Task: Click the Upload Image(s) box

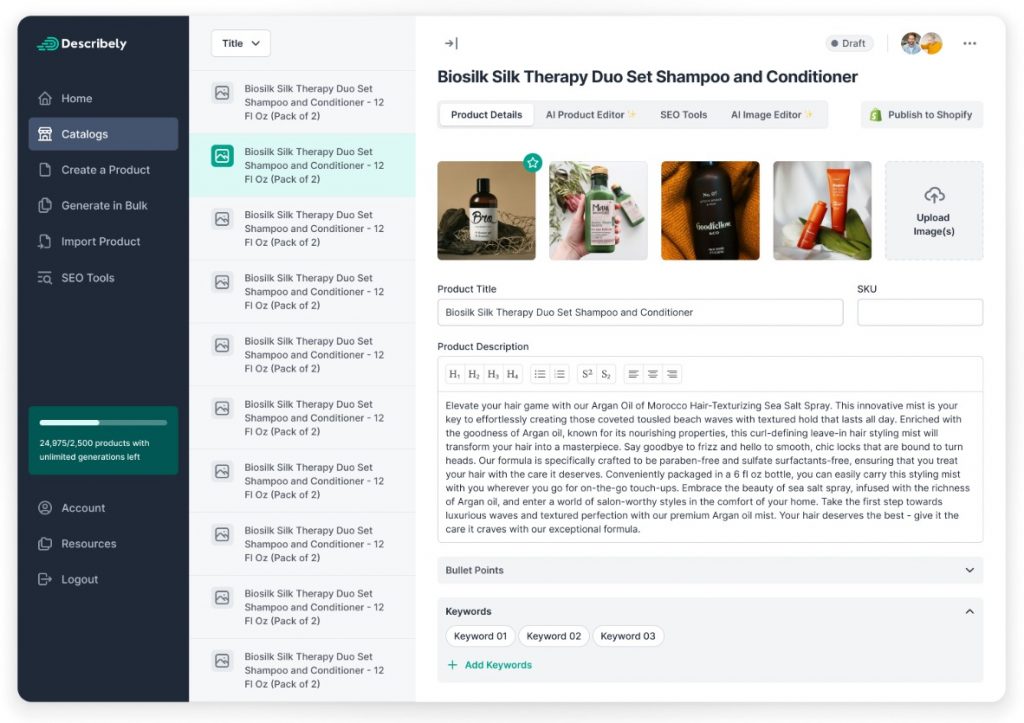Action: 933,211
